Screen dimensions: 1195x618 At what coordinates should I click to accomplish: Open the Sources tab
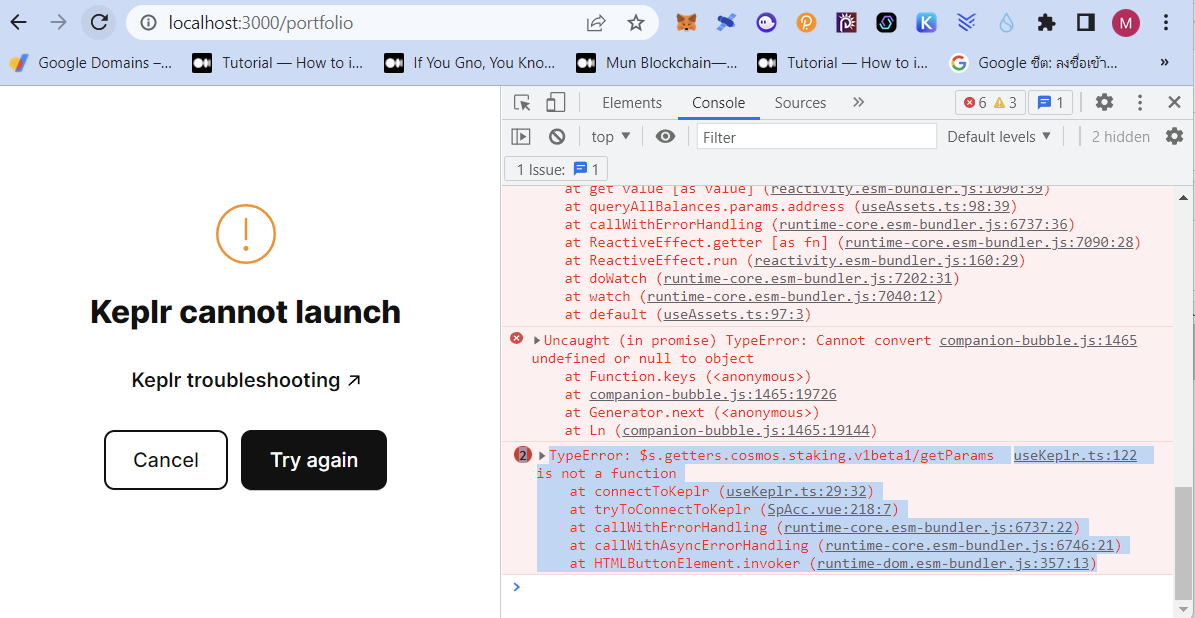[x=800, y=103]
